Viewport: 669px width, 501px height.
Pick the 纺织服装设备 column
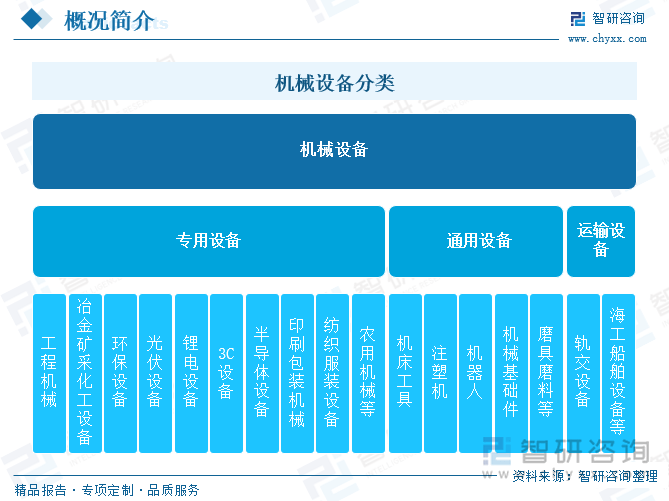pos(332,372)
